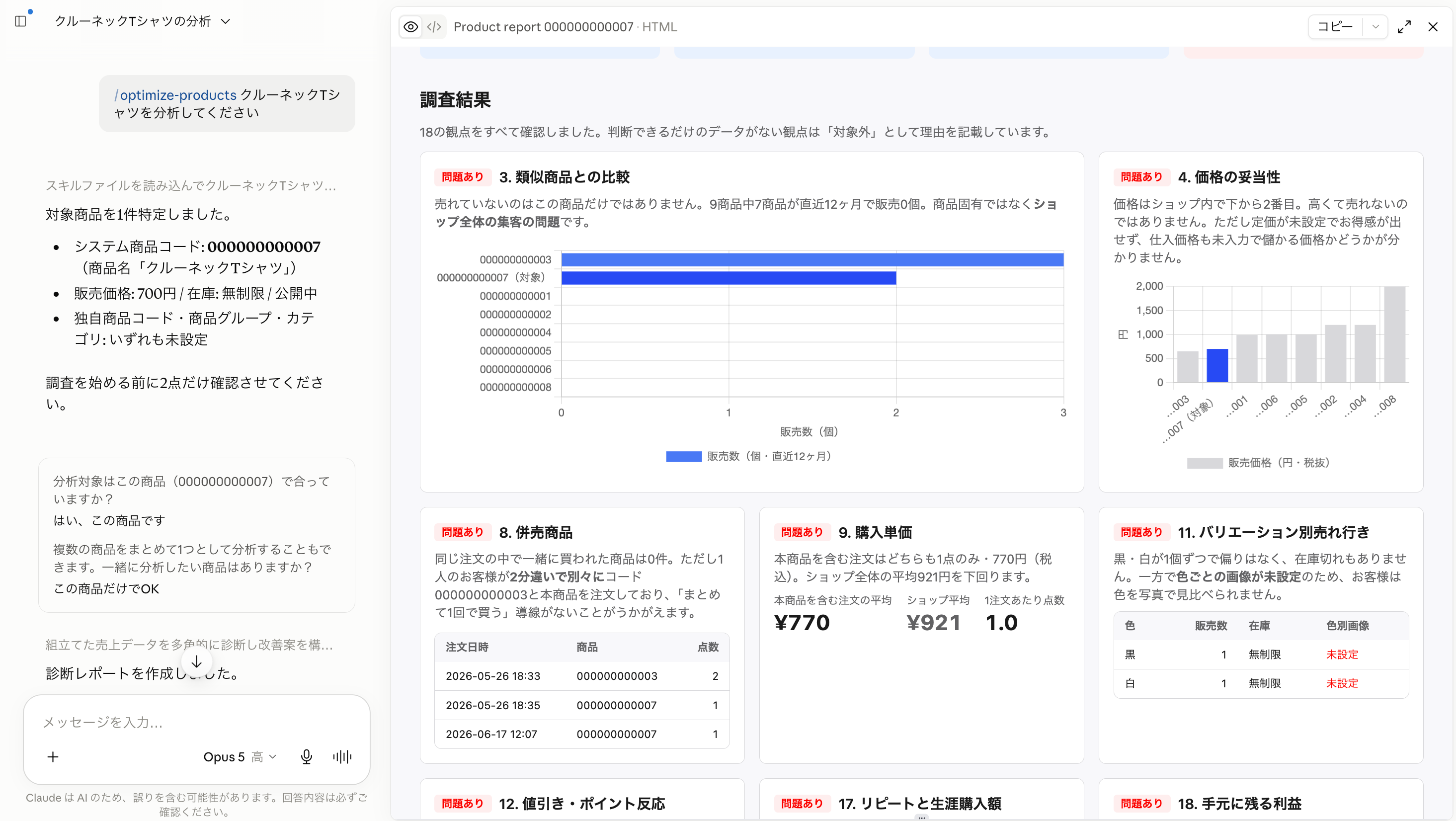Select the 12. 値引き・ポイント反応 heading
The height and width of the screenshot is (821, 1456).
pyautogui.click(x=582, y=804)
